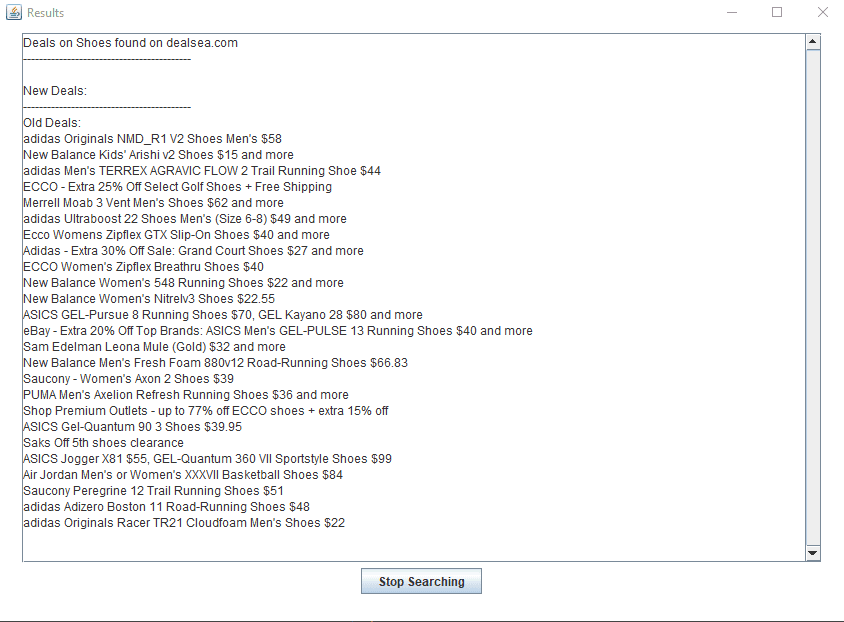
Task: Select Saucony Women's Axon 2 Shoes $39
Action: (x=128, y=379)
